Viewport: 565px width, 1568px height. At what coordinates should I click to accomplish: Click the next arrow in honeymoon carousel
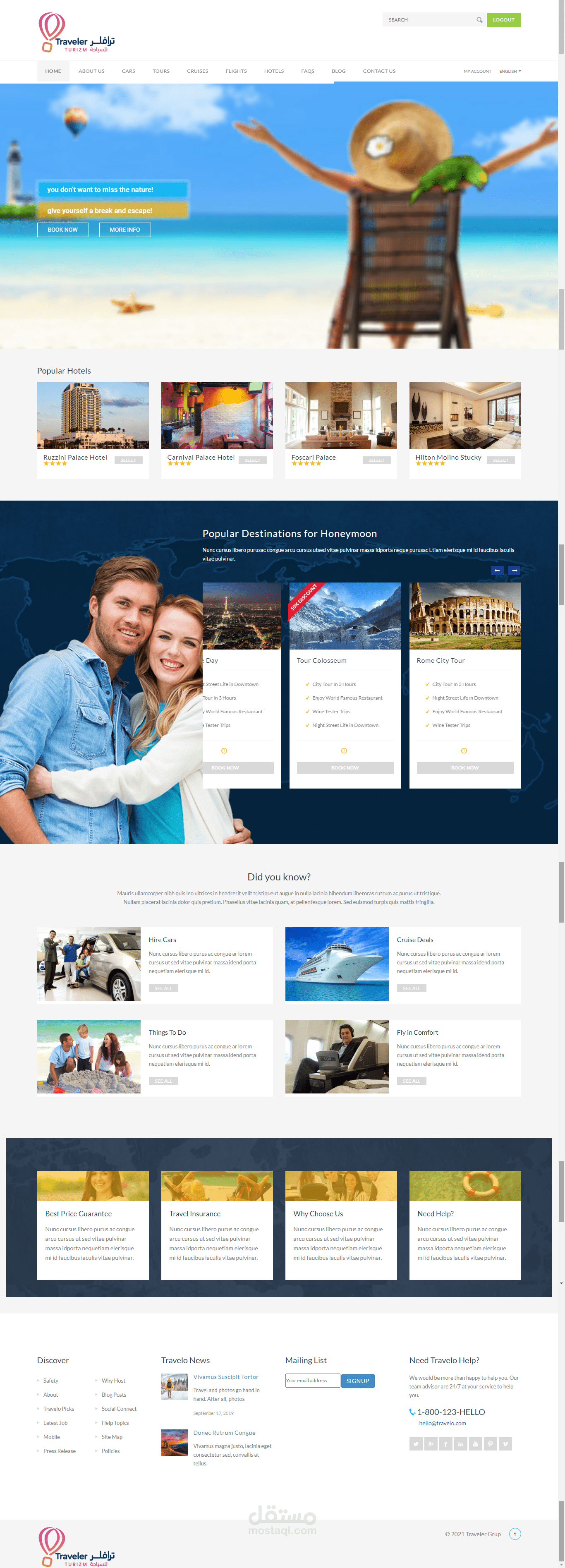pyautogui.click(x=515, y=571)
